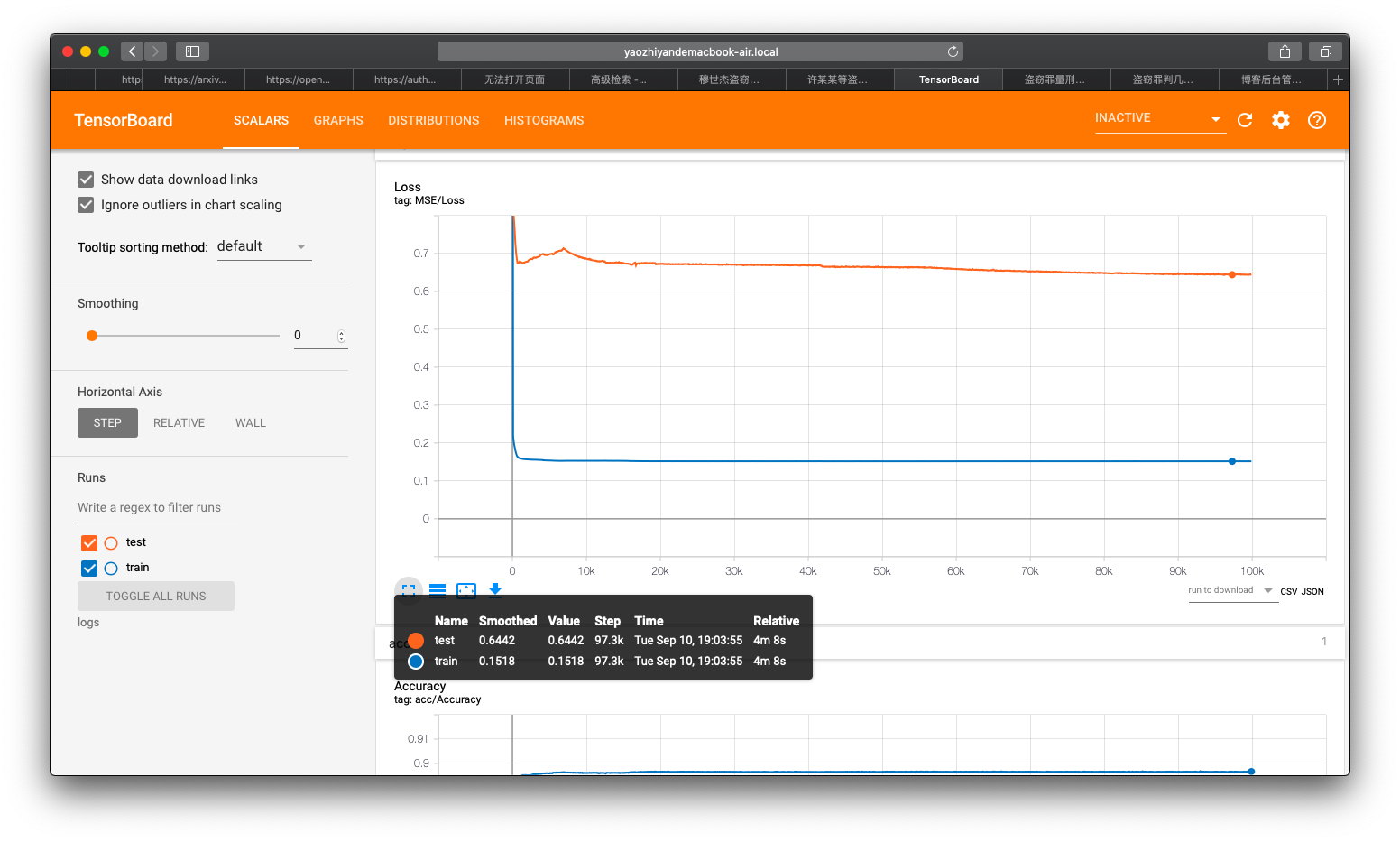Add a new Safari tab
The width and height of the screenshot is (1400, 842).
pos(1338,79)
